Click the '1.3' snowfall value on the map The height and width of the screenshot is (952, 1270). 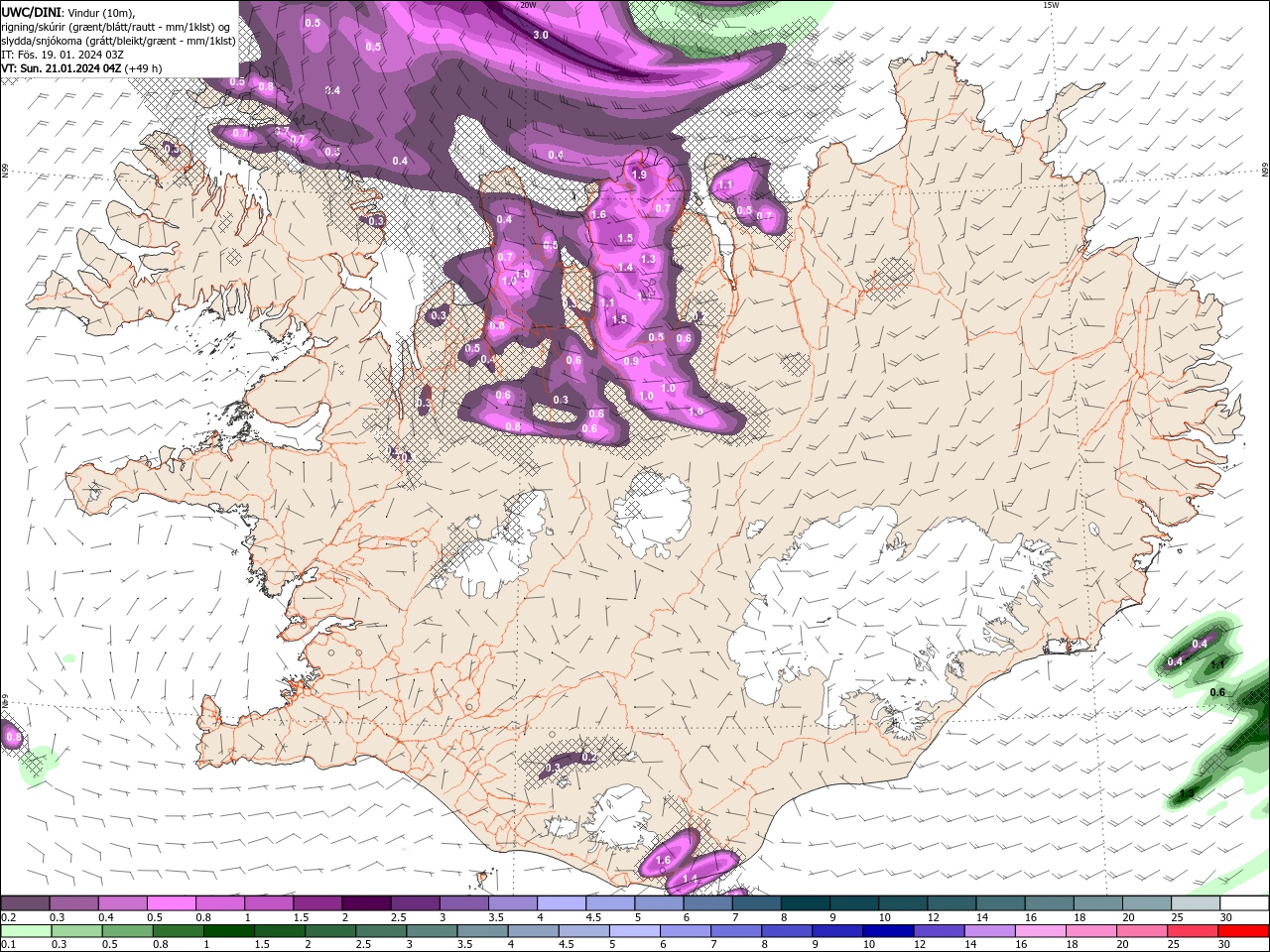648,259
